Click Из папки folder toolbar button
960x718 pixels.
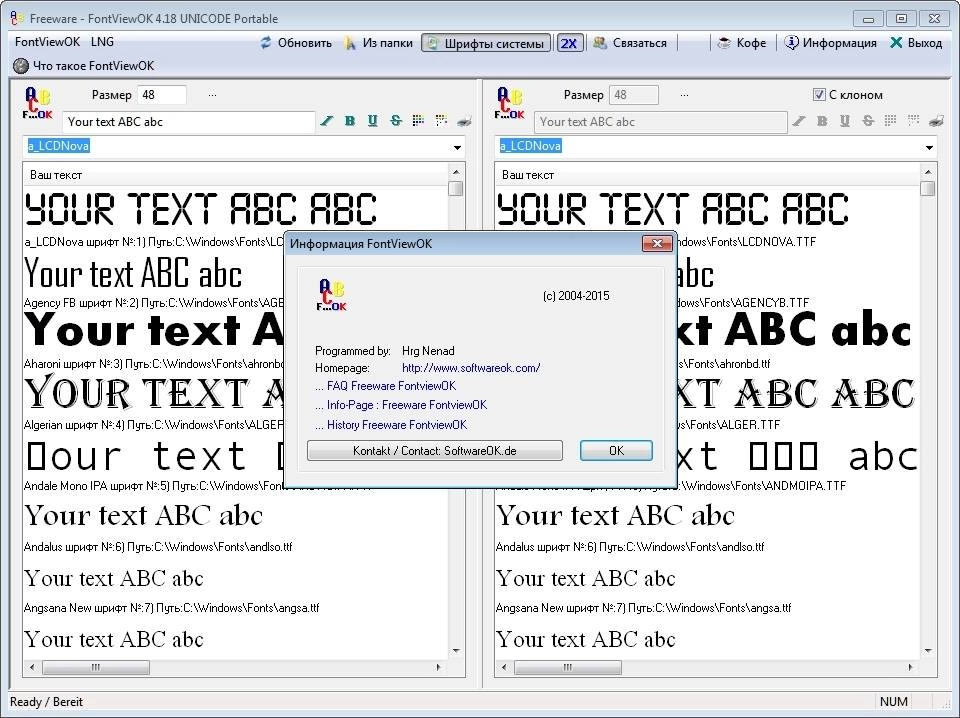[378, 43]
